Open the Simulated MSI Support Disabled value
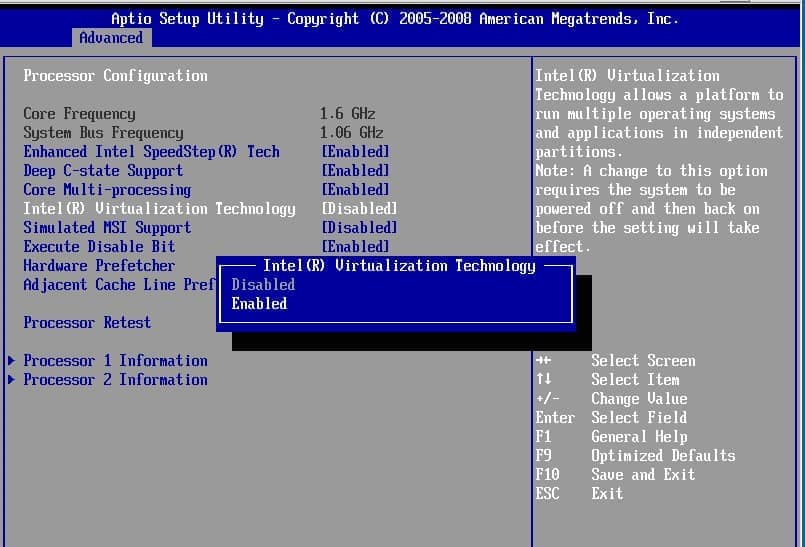Image resolution: width=805 pixels, height=547 pixels. coord(359,228)
